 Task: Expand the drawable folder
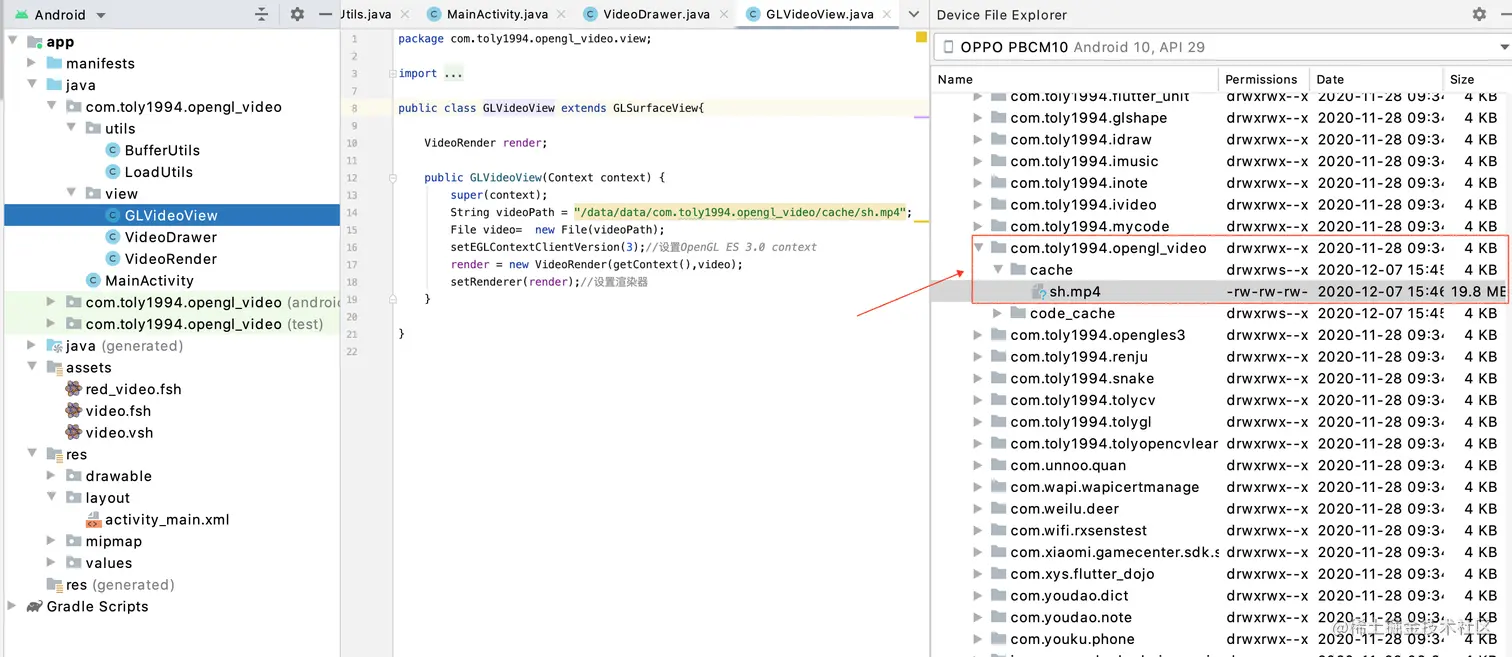pos(52,476)
